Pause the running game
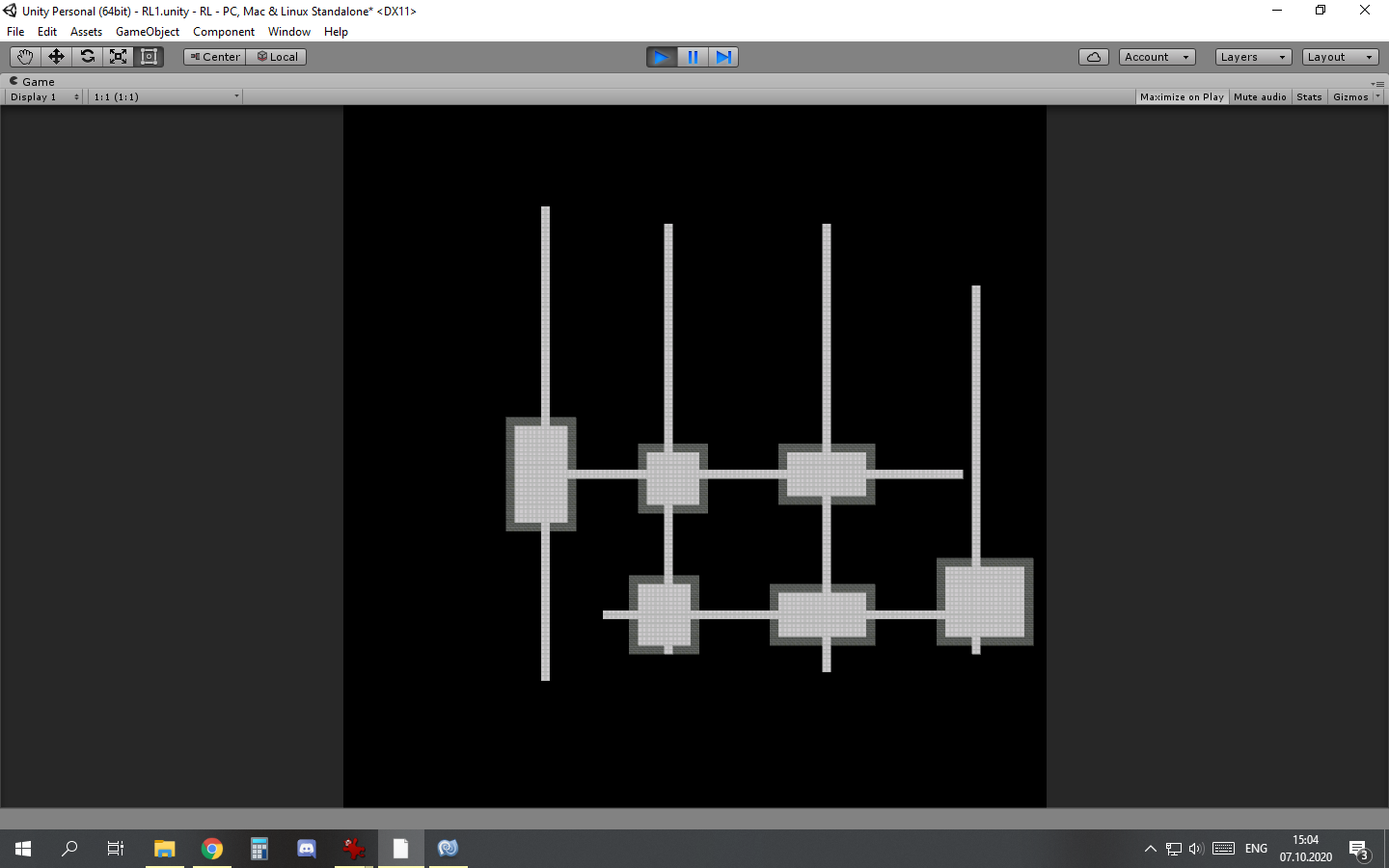This screenshot has height=868, width=1389. tap(693, 57)
